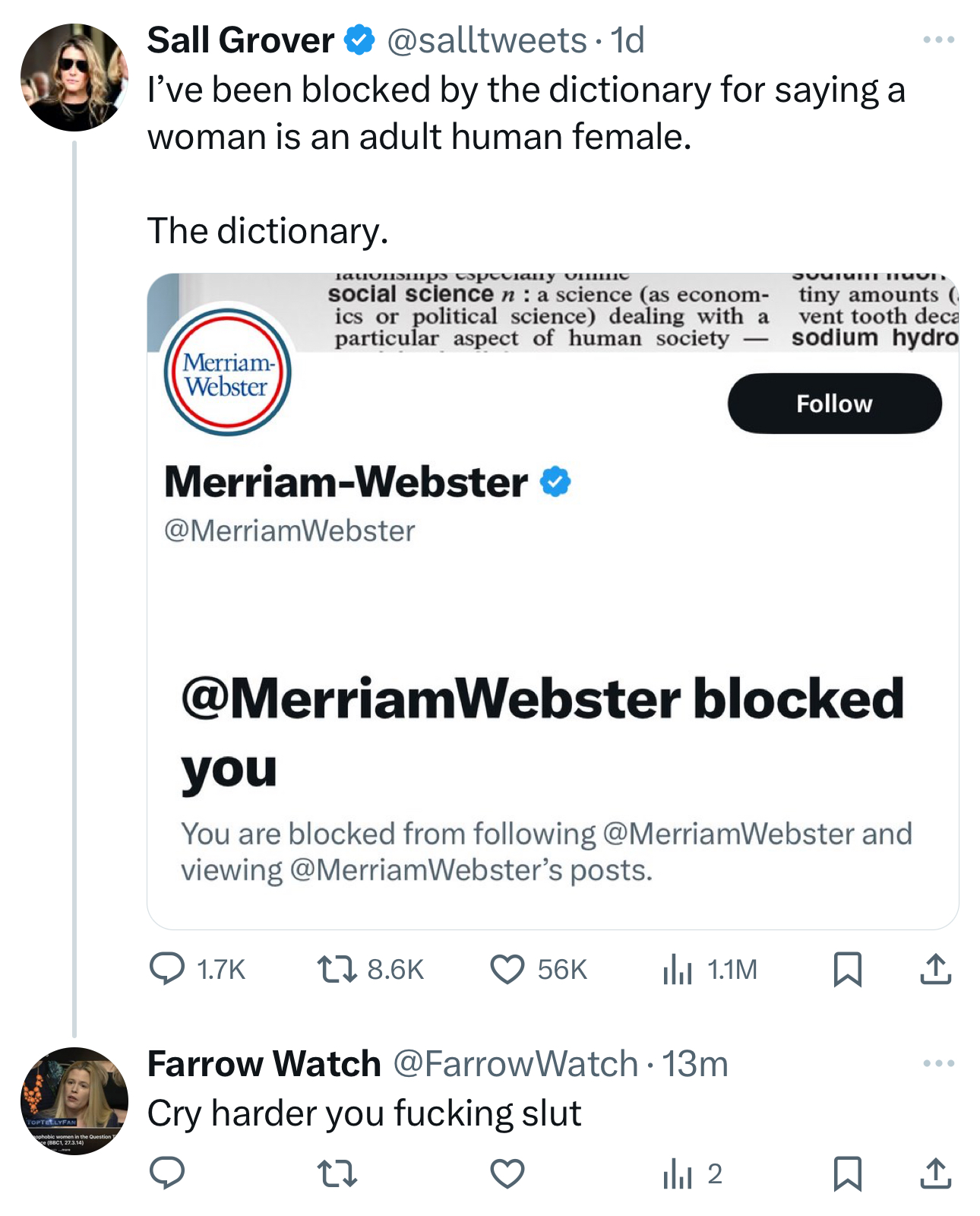
Task: Open Sall Grover's profile name link
Action: (241, 40)
